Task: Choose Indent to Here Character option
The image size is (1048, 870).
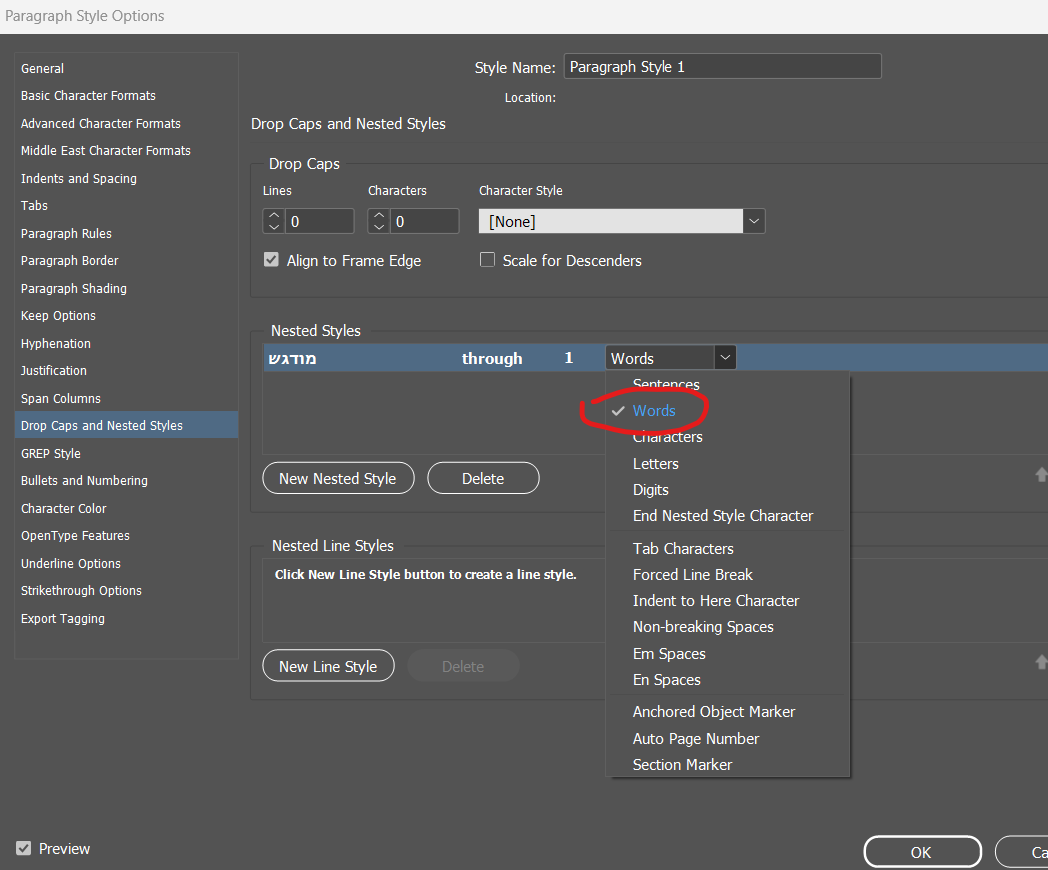Action: pyautogui.click(x=715, y=601)
